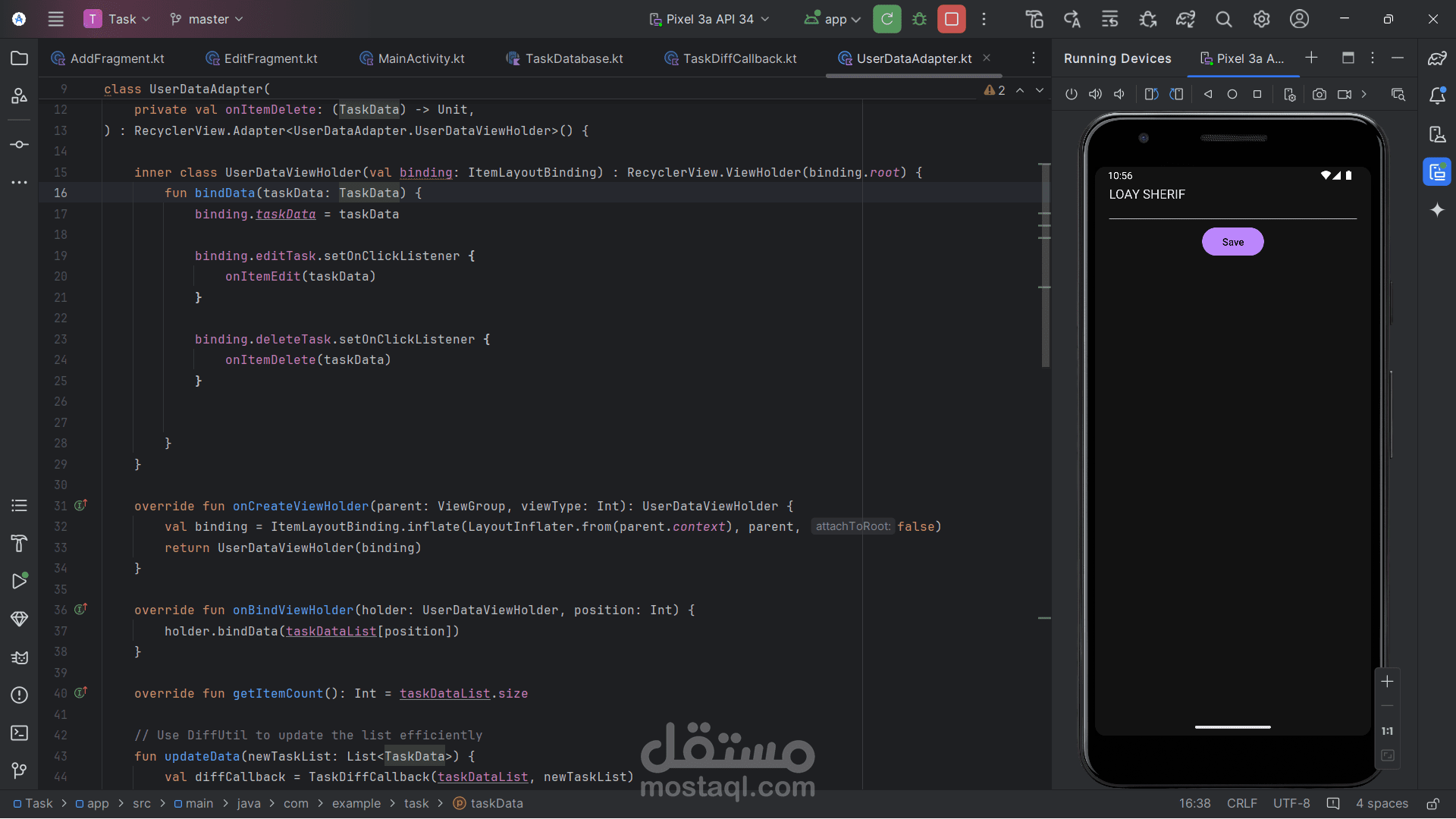Toggle file read-only lock in status bar
This screenshot has height=819, width=1456.
pos(1432,804)
